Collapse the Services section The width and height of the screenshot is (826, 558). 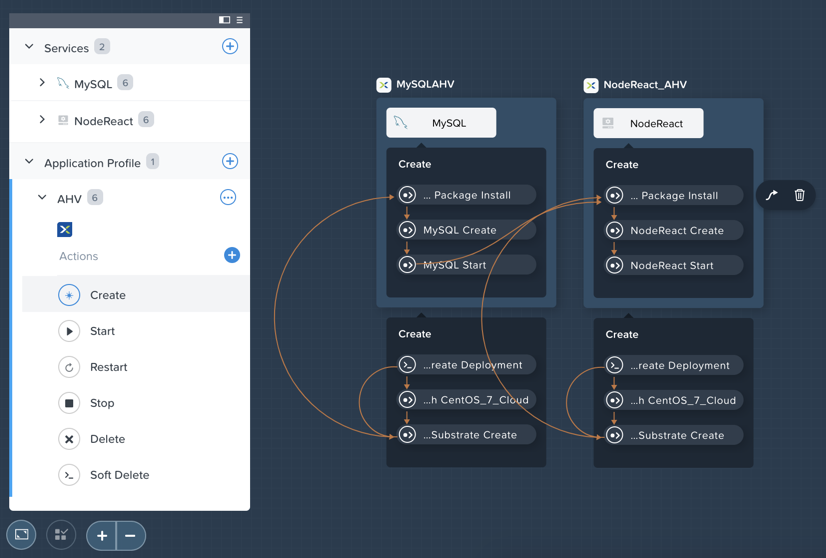pos(30,47)
